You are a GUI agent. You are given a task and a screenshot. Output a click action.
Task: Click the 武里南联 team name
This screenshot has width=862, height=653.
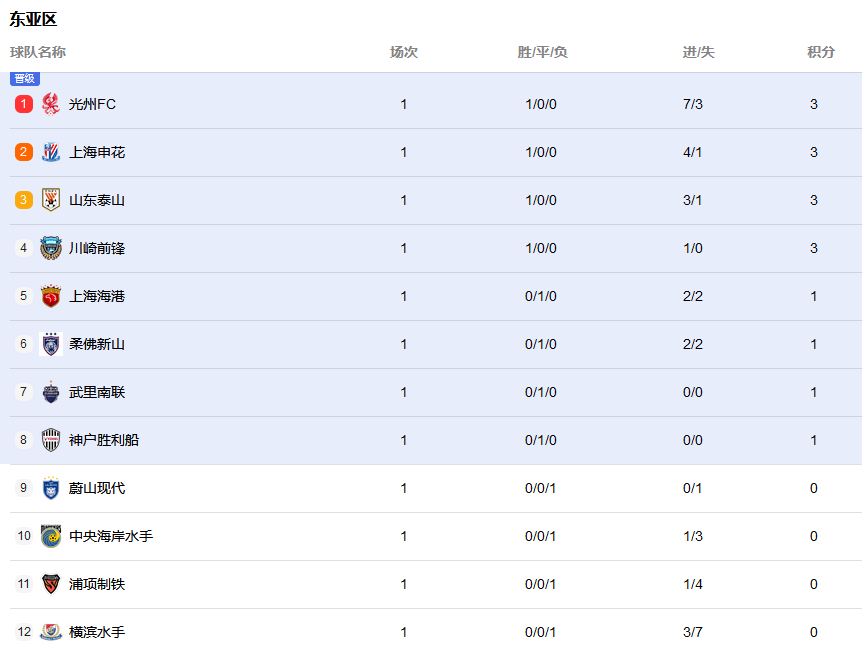[x=97, y=392]
